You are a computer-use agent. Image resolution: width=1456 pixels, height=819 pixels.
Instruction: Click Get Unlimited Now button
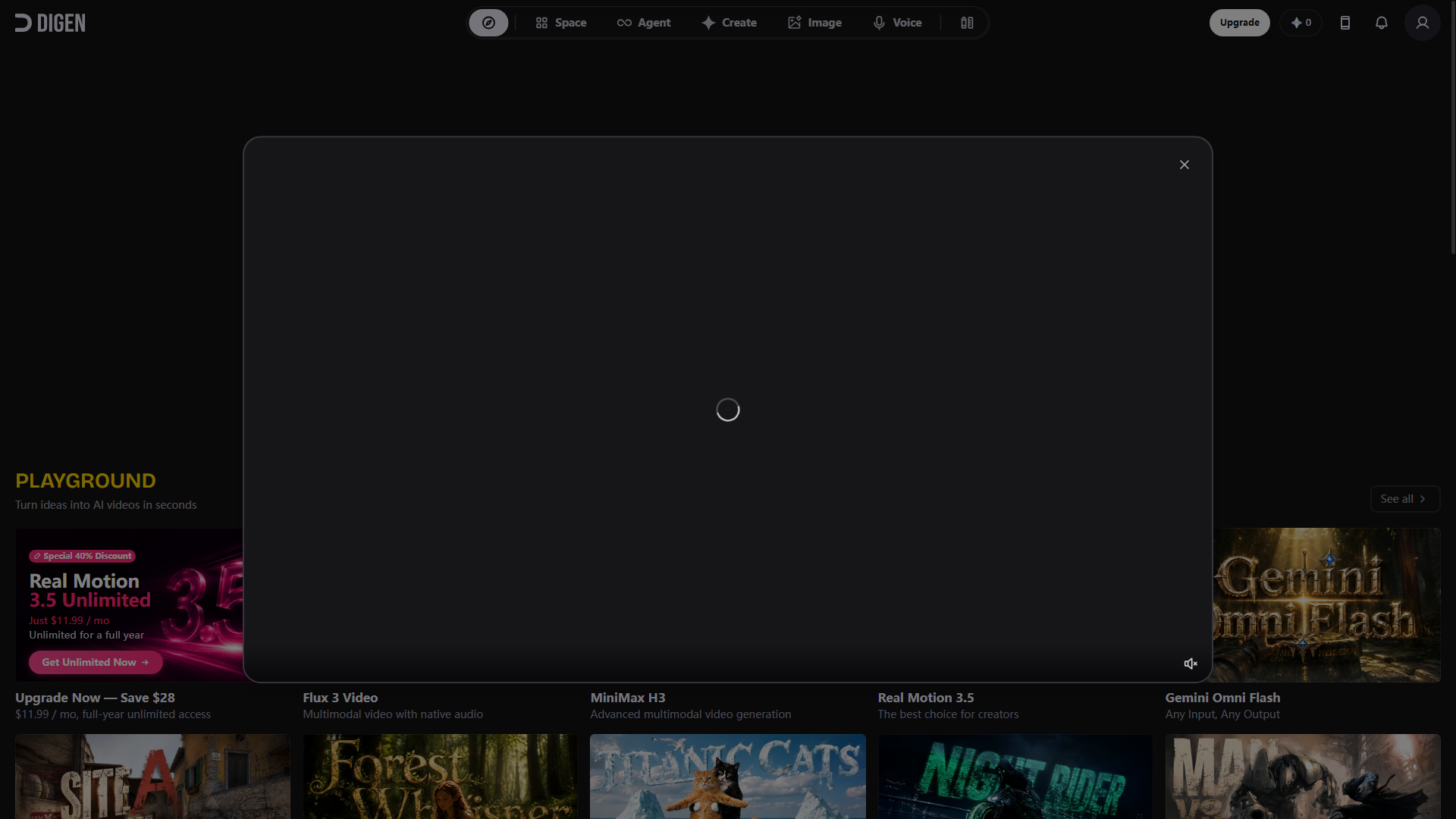click(96, 662)
